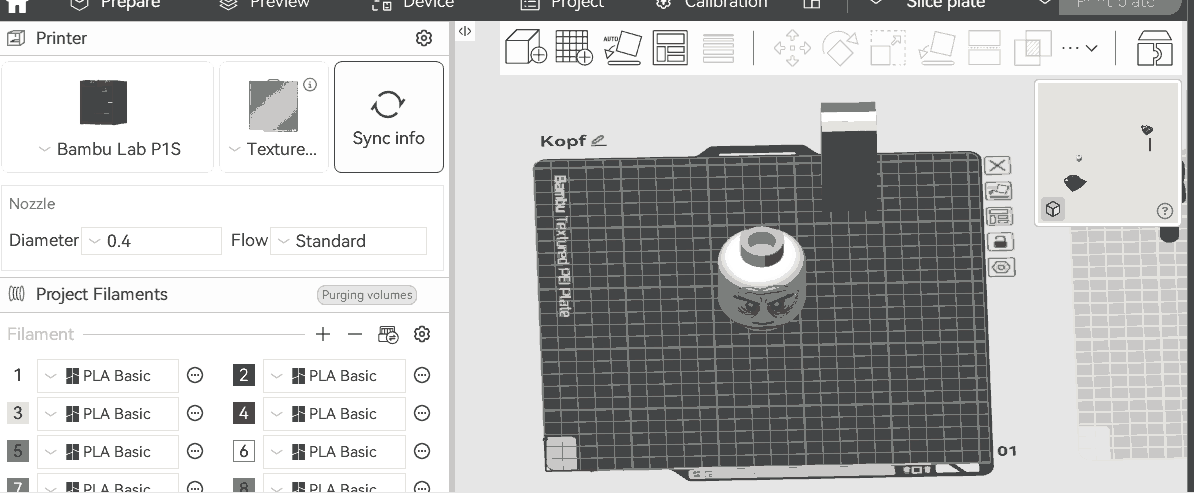
Task: Select the Mesh boolean icon
Action: point(1033,47)
